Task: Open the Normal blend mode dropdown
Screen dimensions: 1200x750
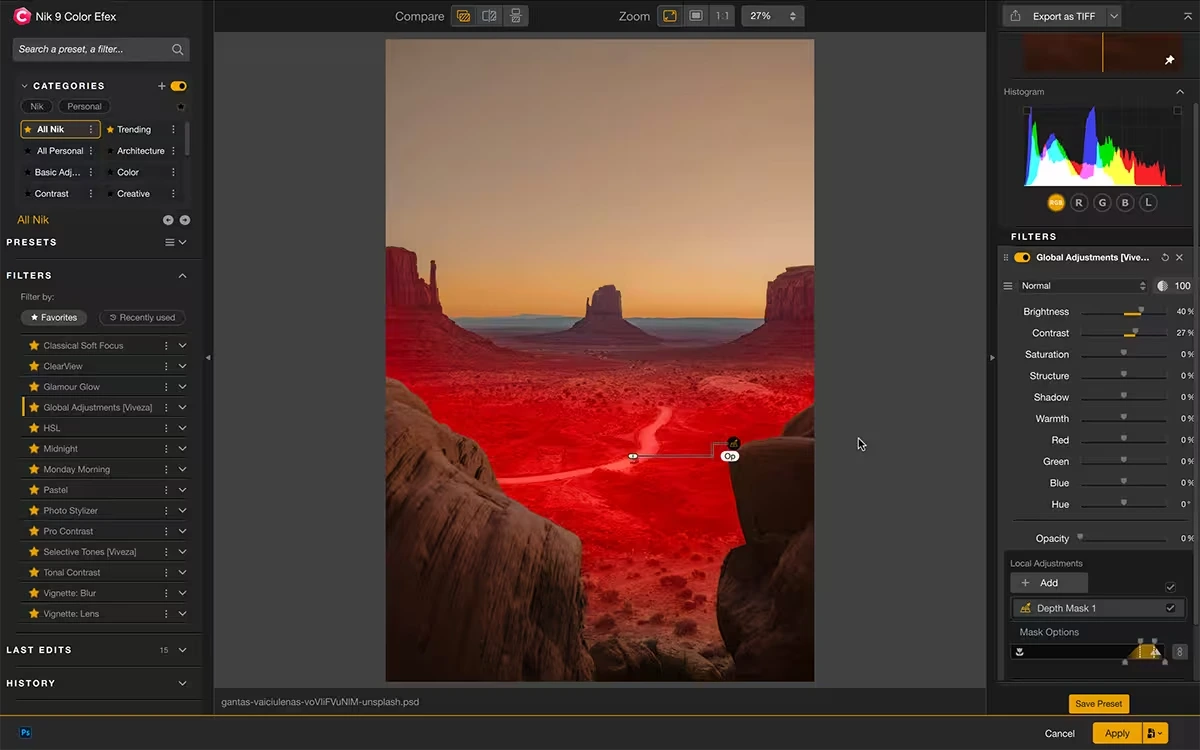Action: click(x=1083, y=286)
